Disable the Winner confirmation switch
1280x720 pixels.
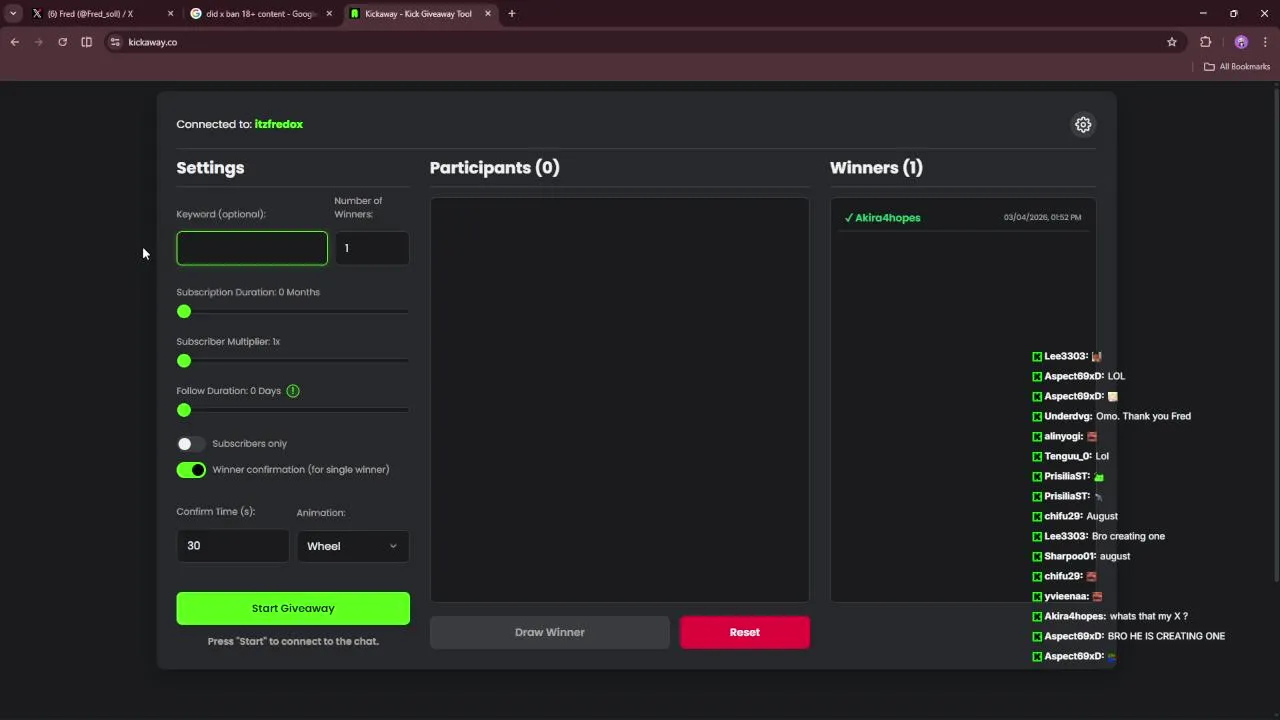(x=191, y=470)
